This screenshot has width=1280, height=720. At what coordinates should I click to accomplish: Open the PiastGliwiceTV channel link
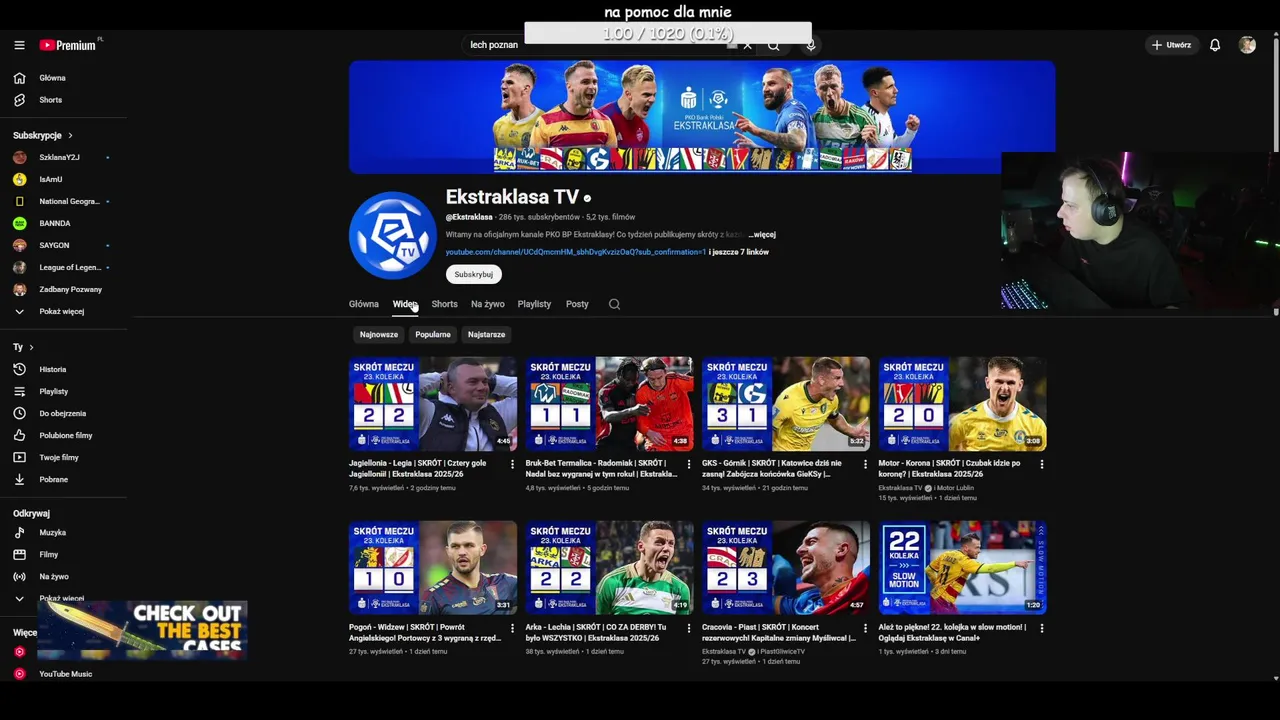780,652
